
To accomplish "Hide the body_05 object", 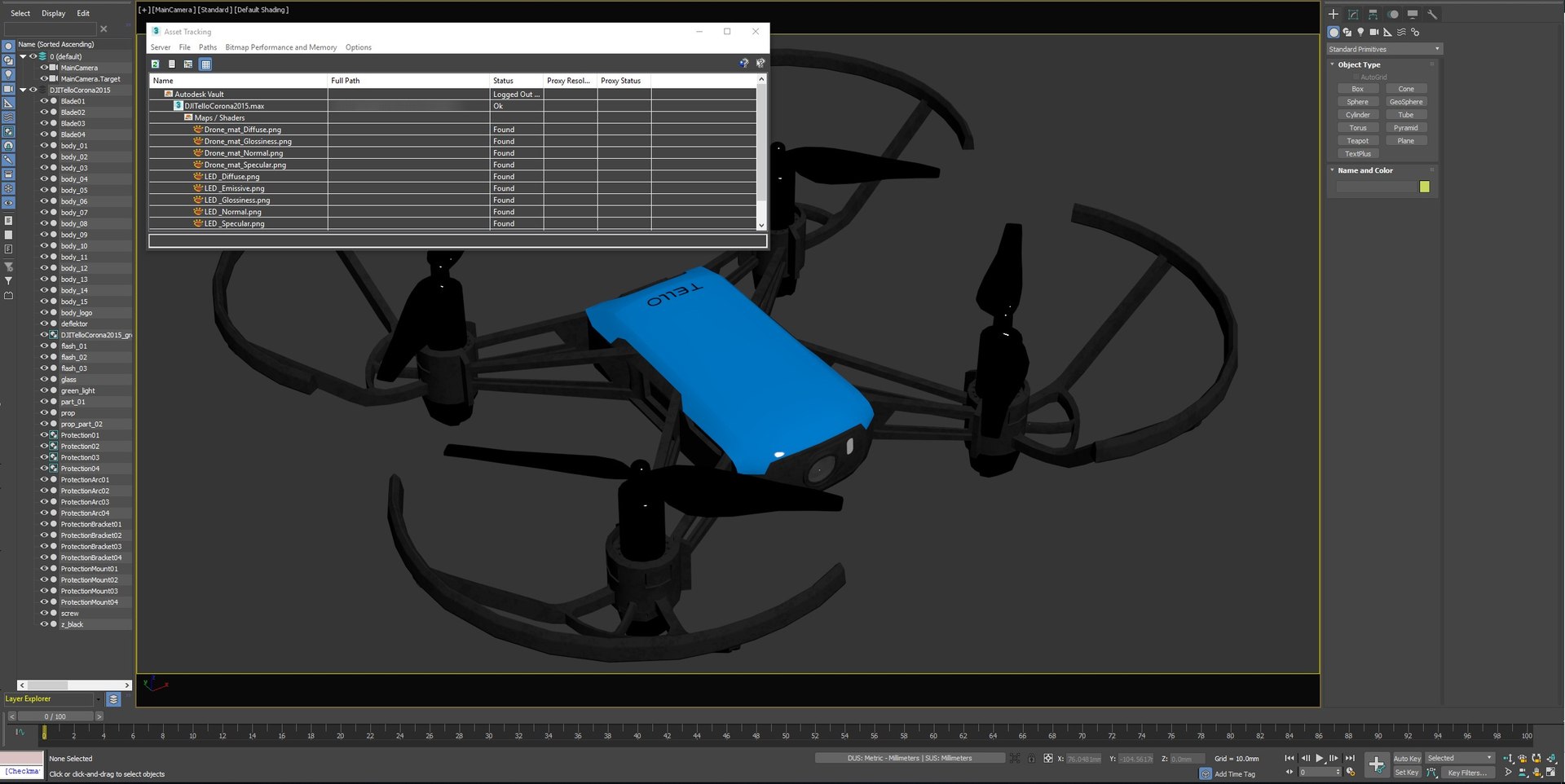I will point(44,190).
